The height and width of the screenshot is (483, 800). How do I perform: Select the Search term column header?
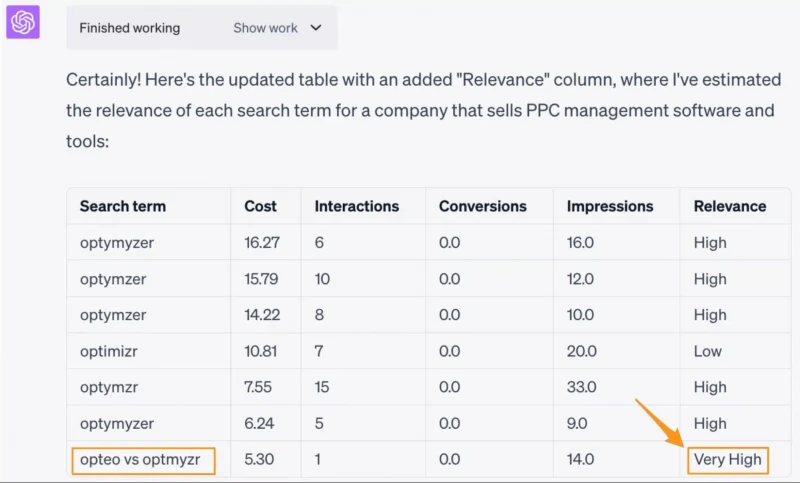[x=123, y=206]
